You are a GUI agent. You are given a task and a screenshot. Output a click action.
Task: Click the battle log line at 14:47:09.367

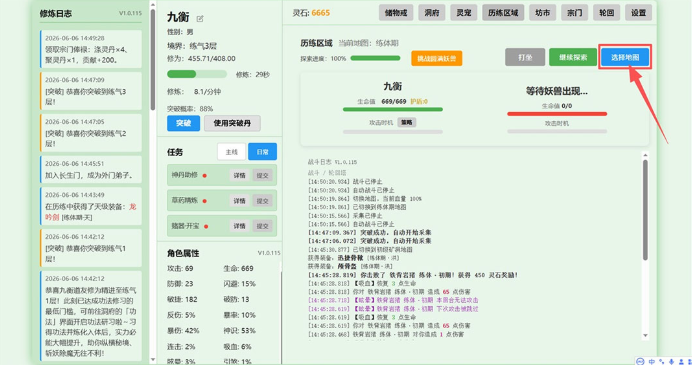coord(370,233)
